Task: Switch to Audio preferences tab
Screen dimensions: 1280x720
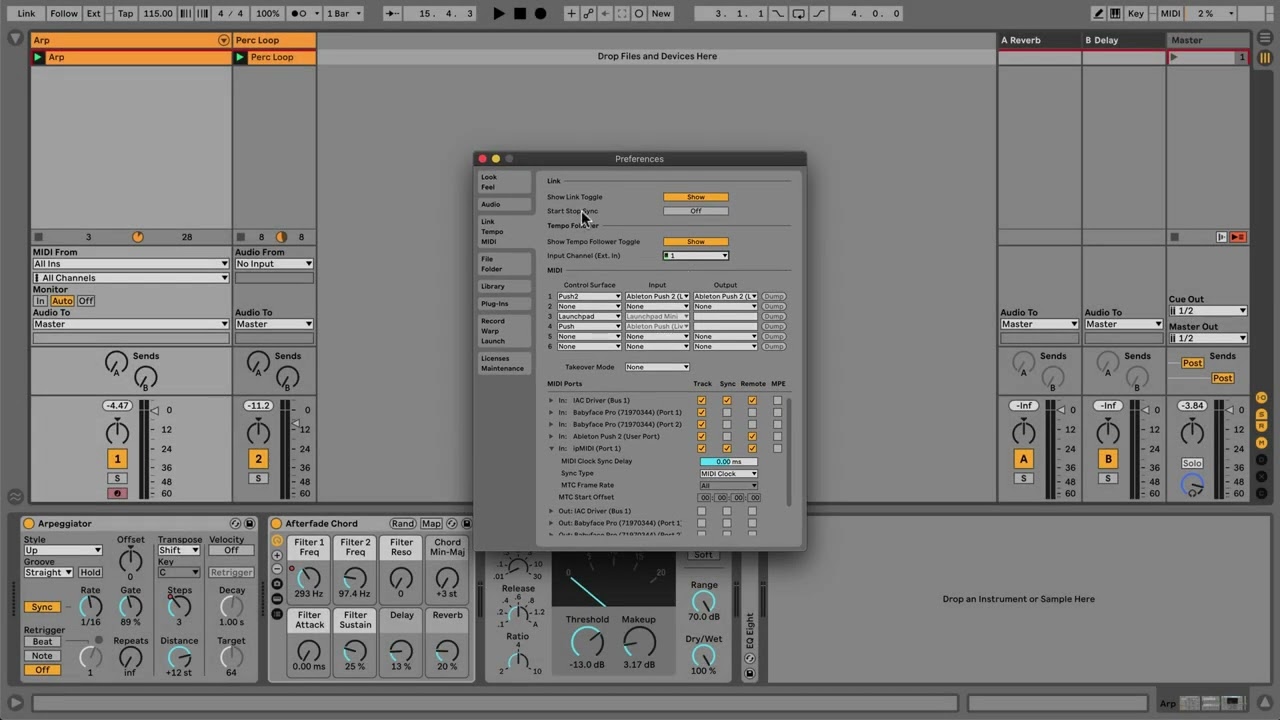Action: coord(502,204)
